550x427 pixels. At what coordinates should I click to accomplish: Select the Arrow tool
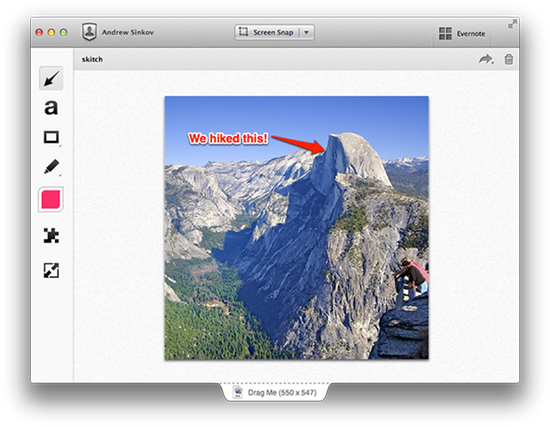click(x=51, y=78)
